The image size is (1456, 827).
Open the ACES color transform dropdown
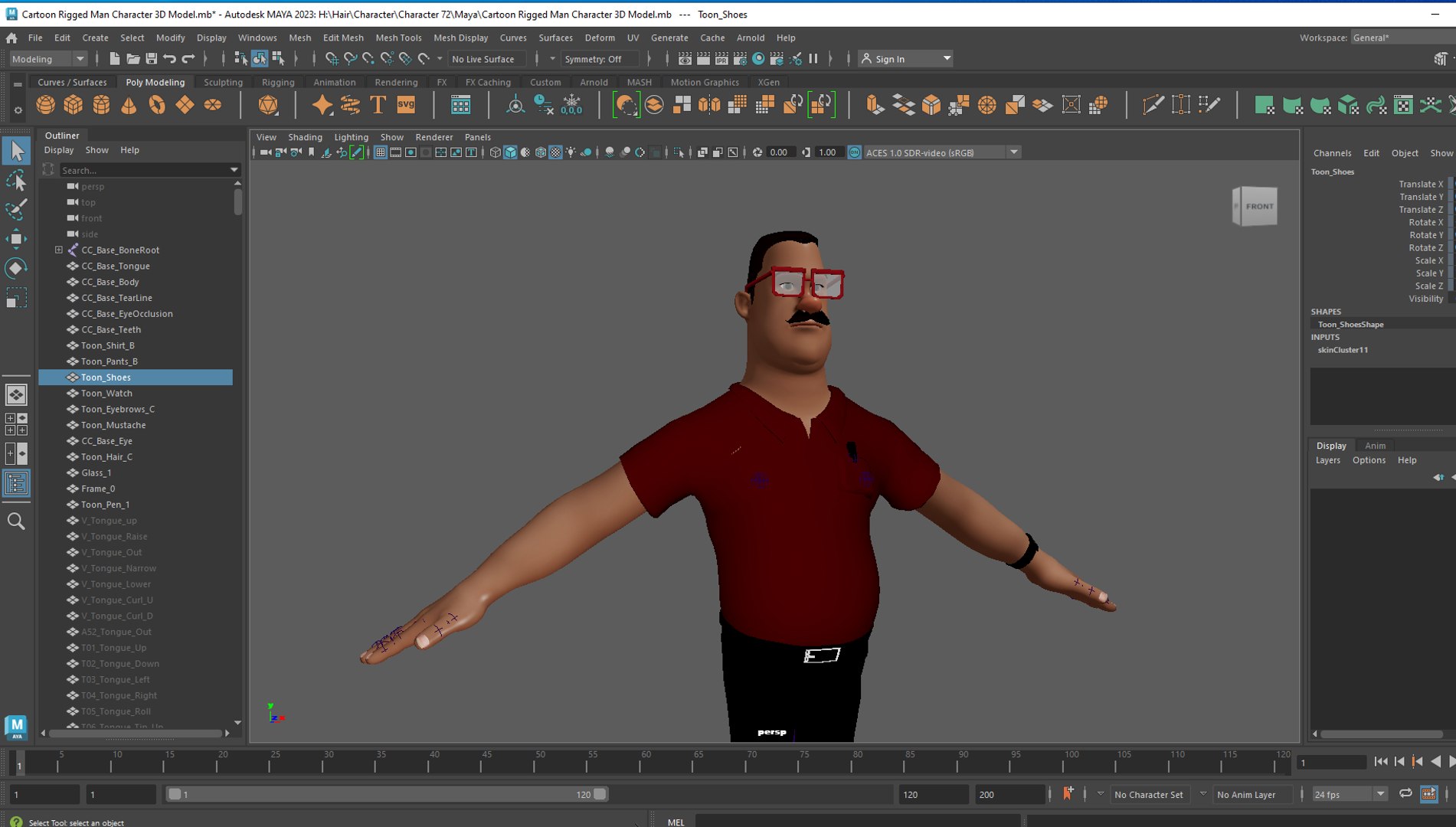1013,152
